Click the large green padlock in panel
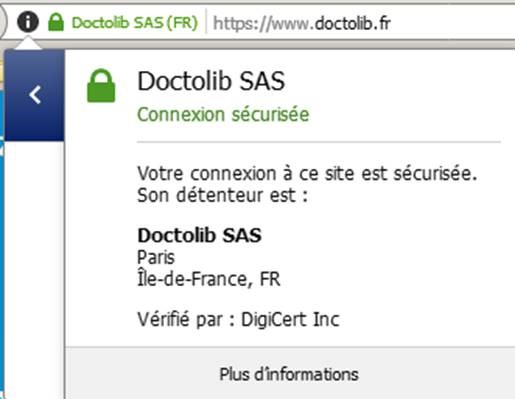Image resolution: width=515 pixels, height=399 pixels. pyautogui.click(x=101, y=86)
